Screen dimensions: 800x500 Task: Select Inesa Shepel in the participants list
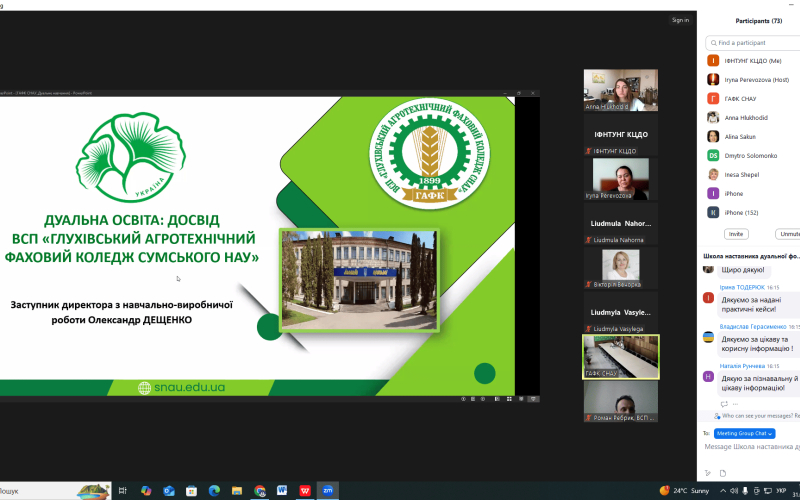[x=753, y=174]
